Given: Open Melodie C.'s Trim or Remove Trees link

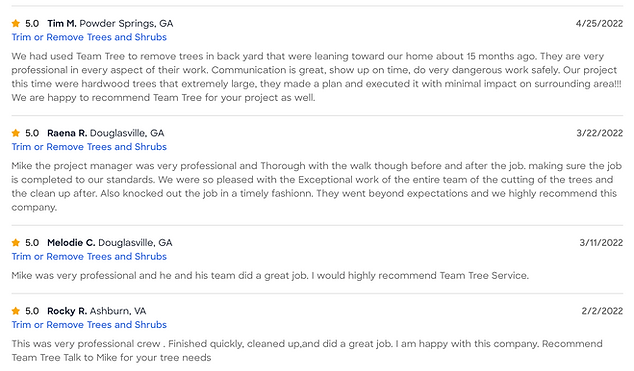Looking at the screenshot, I should [89, 256].
